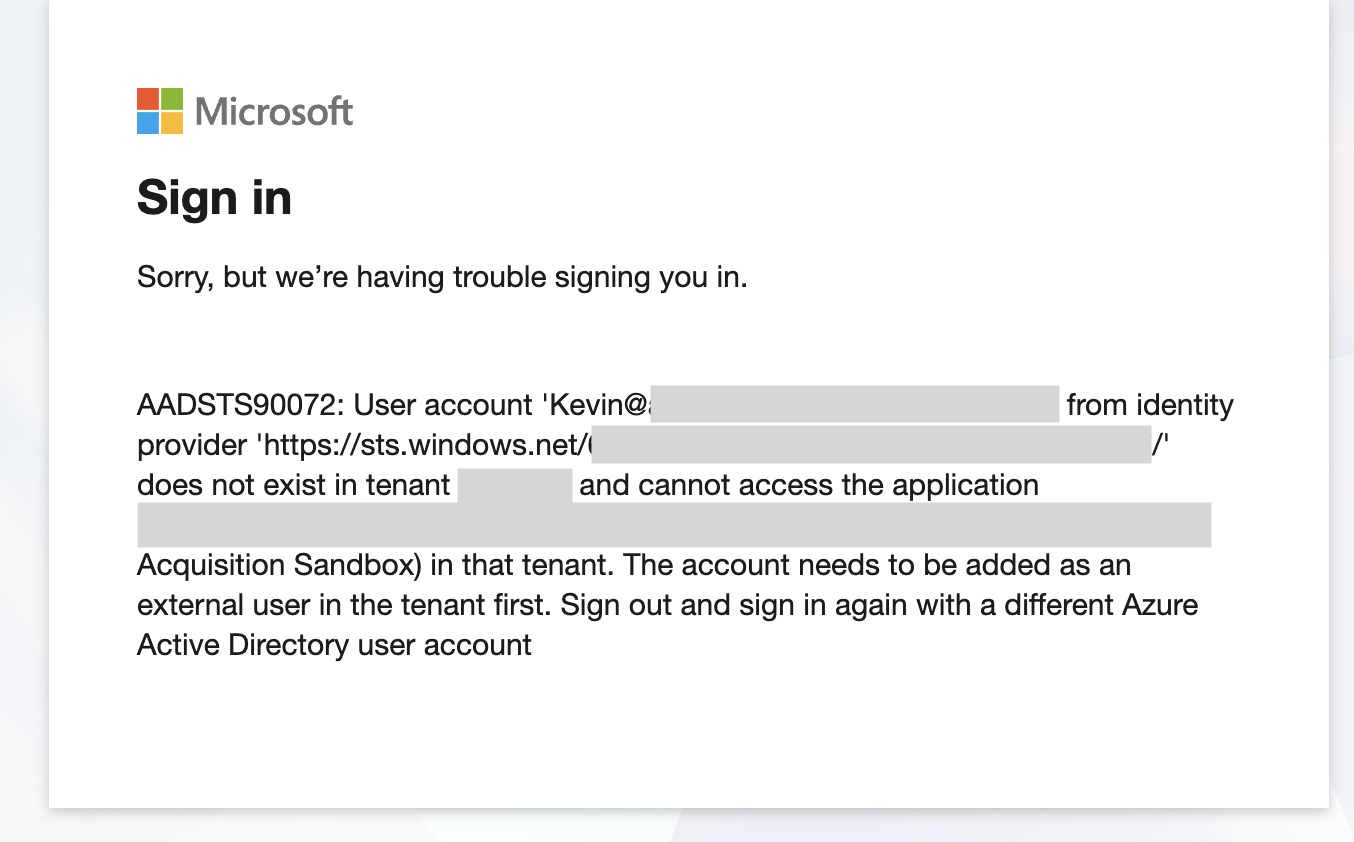Click the "Sign in" heading

tap(214, 197)
